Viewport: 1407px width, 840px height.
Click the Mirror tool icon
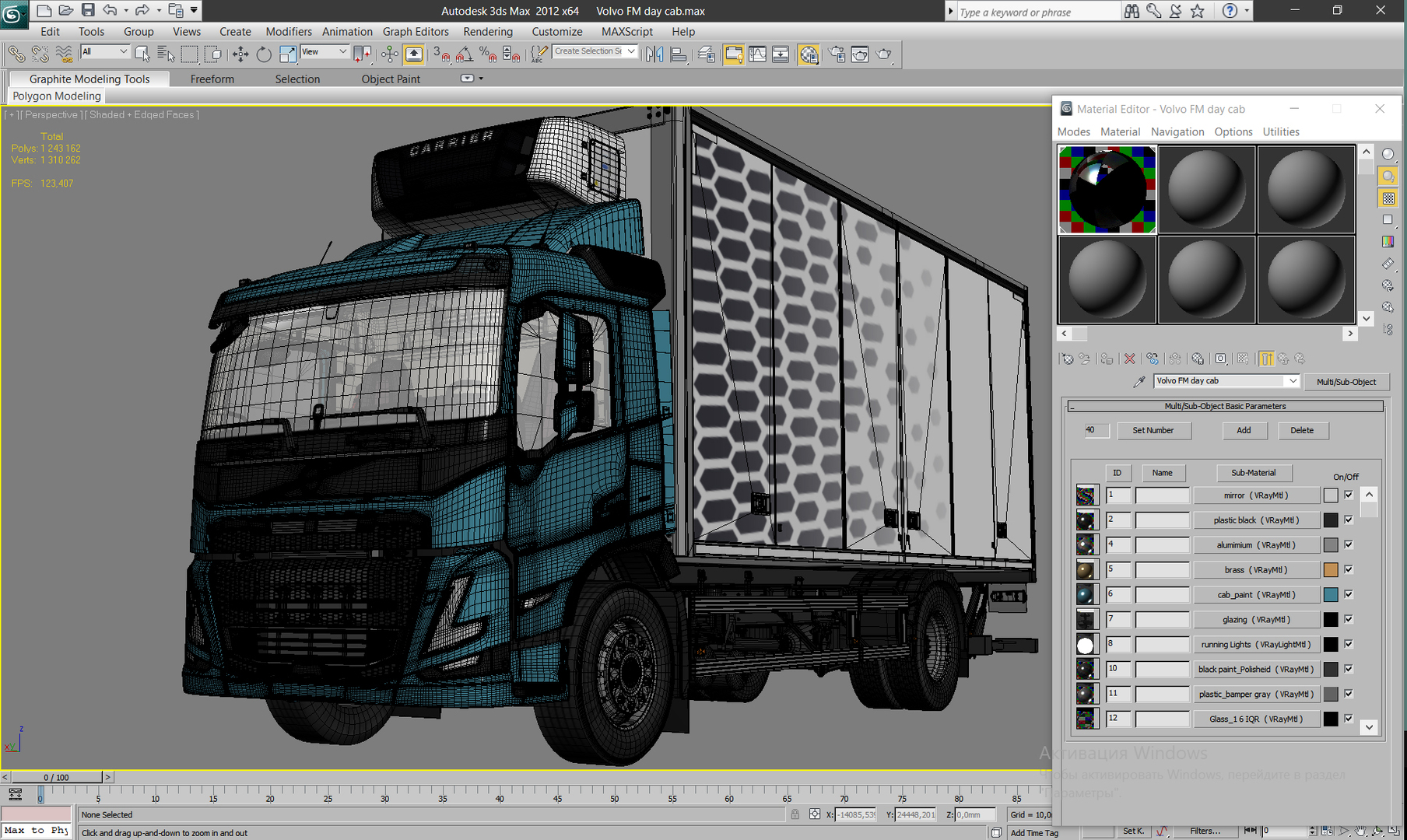pos(654,54)
